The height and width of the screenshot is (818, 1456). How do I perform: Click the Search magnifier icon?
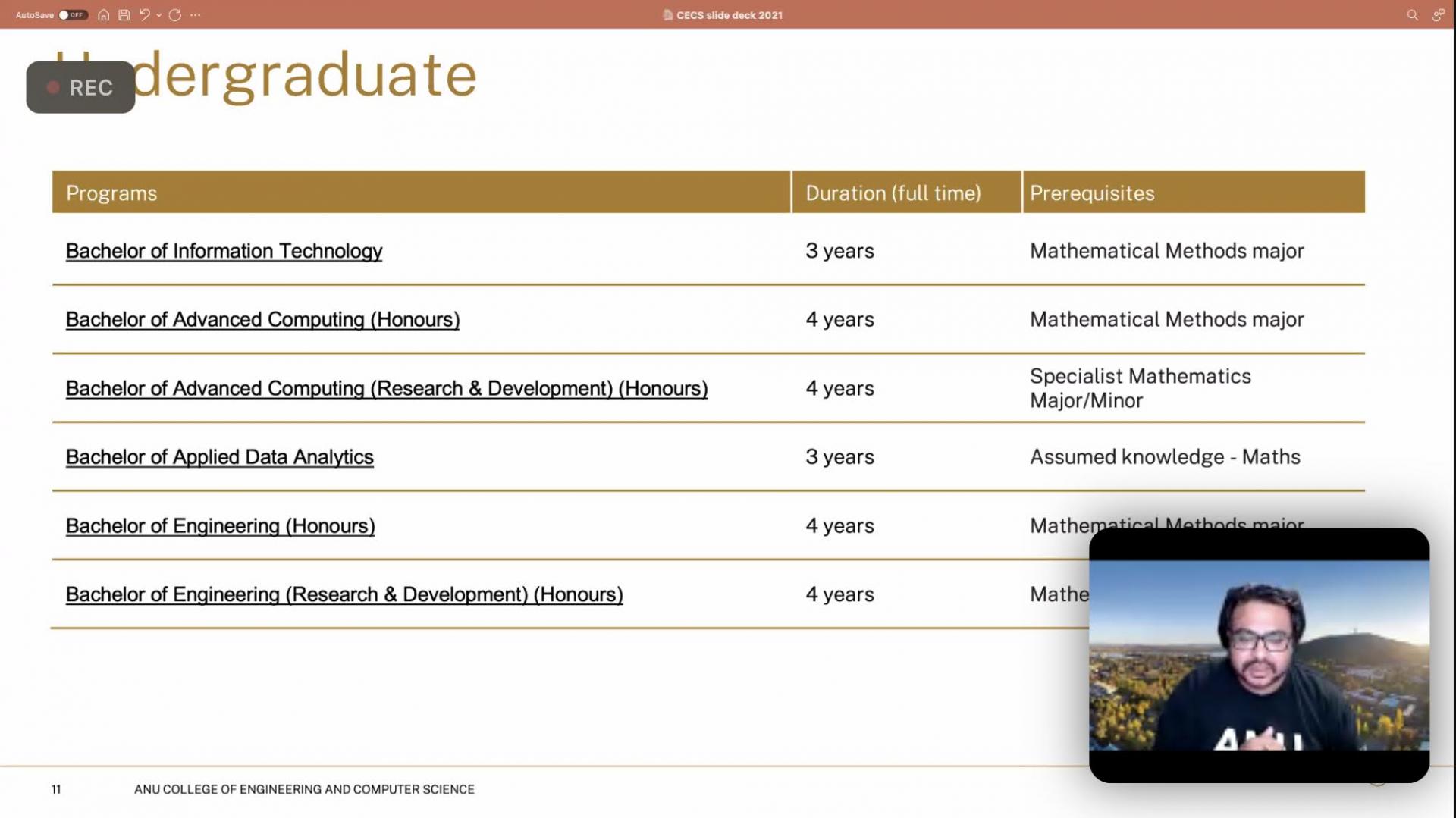[1412, 15]
